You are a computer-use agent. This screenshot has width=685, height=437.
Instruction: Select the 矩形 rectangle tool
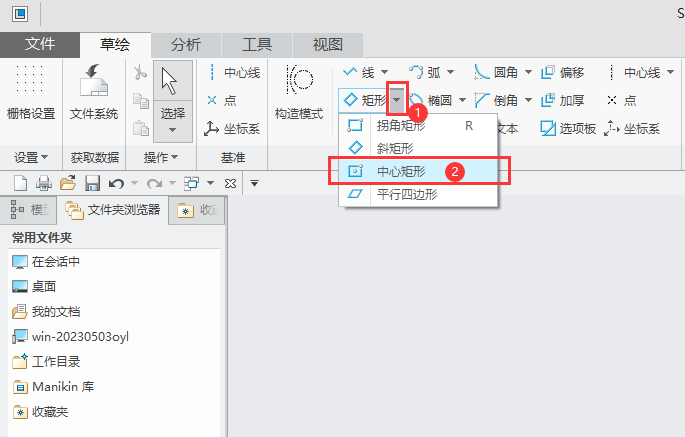click(x=364, y=101)
